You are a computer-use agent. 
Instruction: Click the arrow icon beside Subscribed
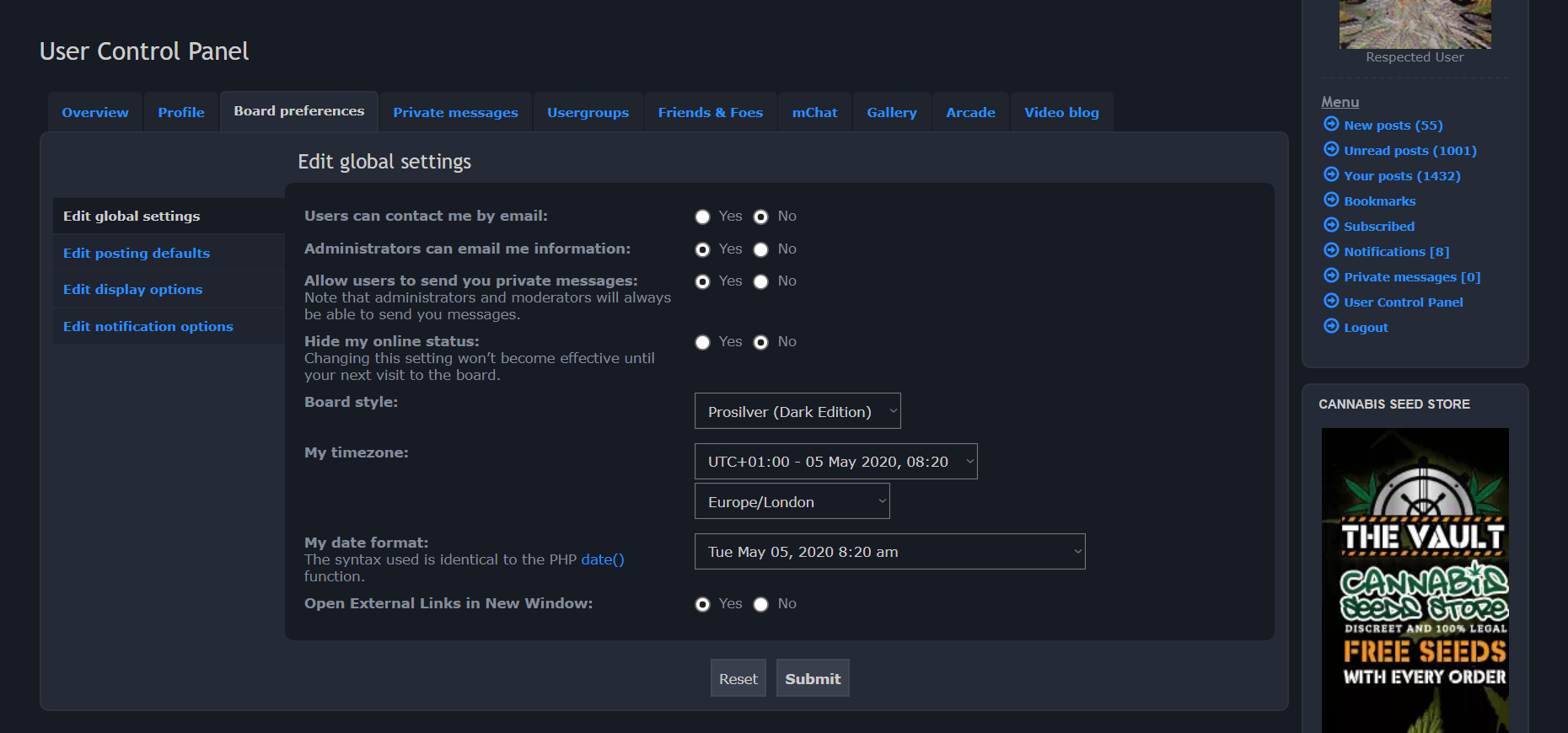tap(1331, 226)
